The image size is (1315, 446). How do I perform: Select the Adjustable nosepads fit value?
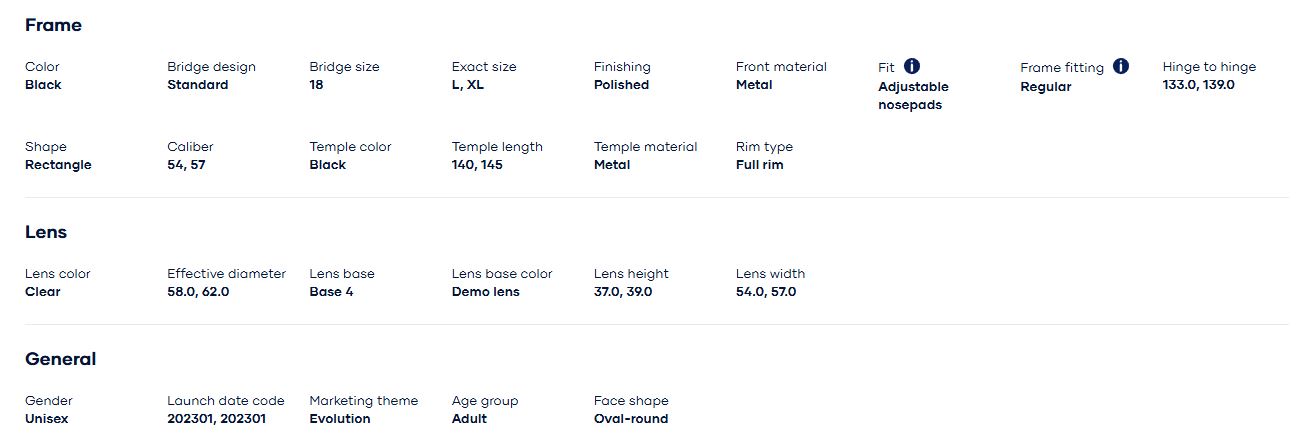(x=913, y=96)
